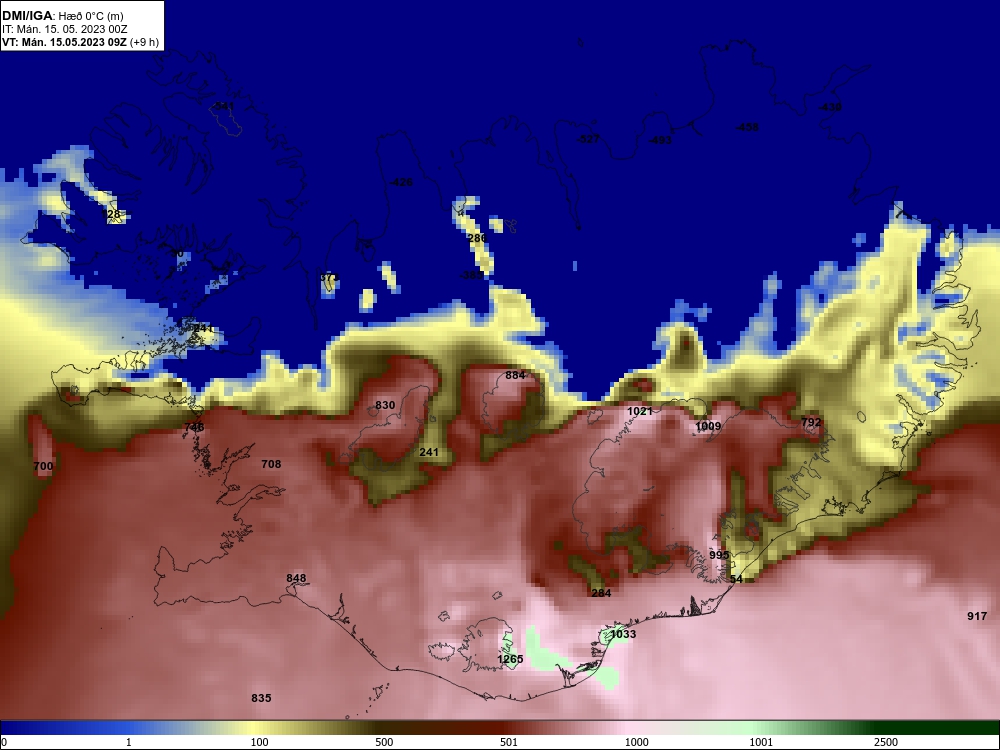The image size is (1000, 750).
Task: Click the map value 284
Action: 601,593
